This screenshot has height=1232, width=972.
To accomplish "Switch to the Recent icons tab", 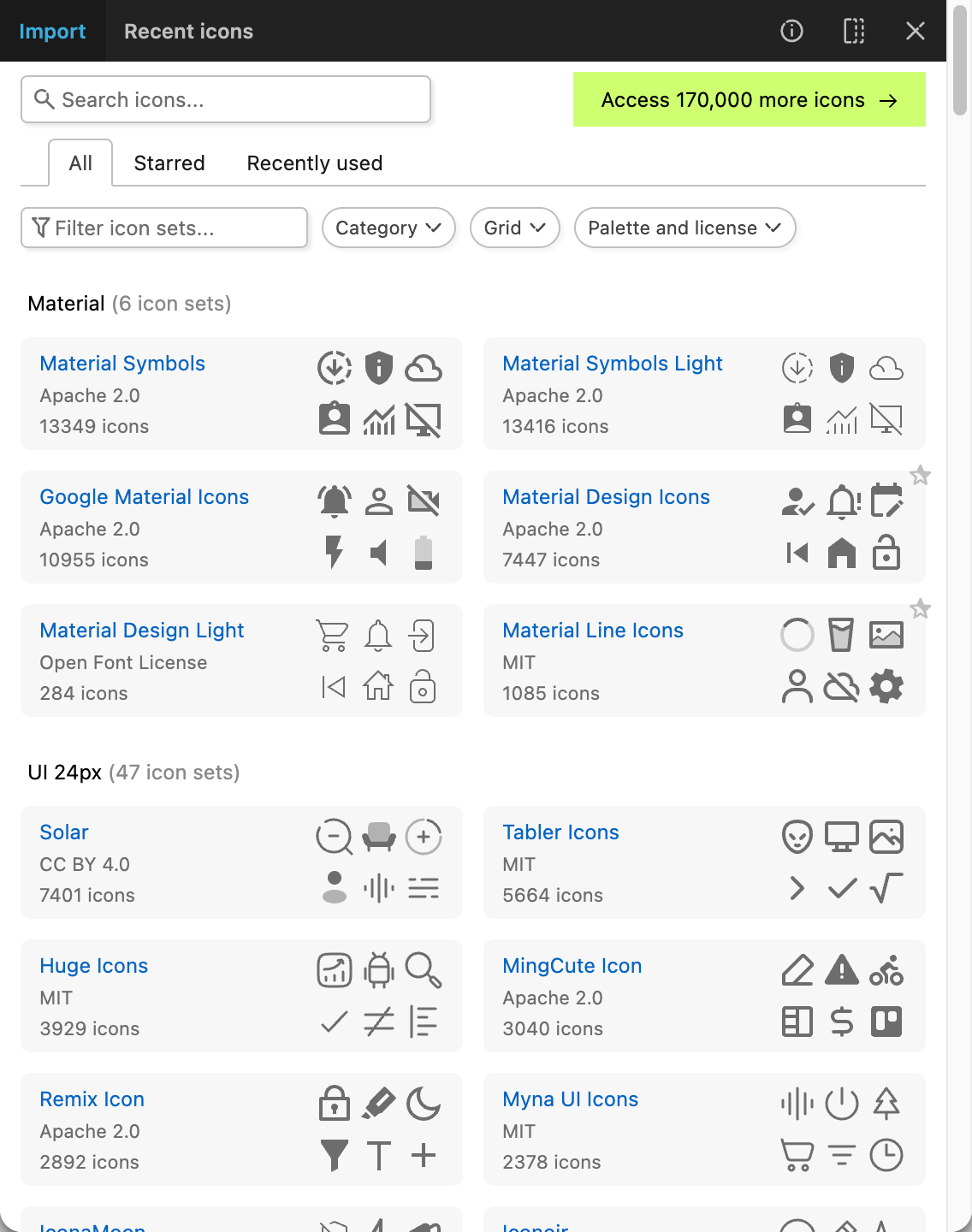I will pos(188,31).
